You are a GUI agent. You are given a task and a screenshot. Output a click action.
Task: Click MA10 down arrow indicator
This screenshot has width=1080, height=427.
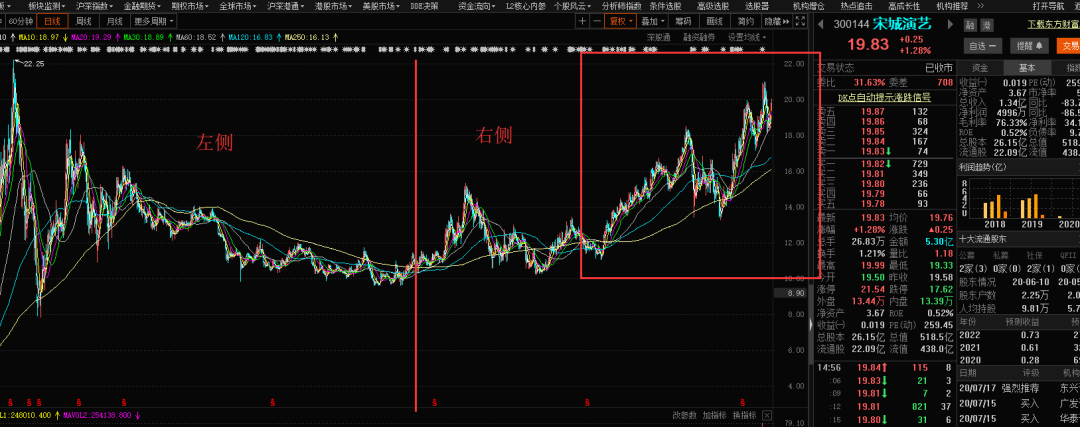coord(65,37)
